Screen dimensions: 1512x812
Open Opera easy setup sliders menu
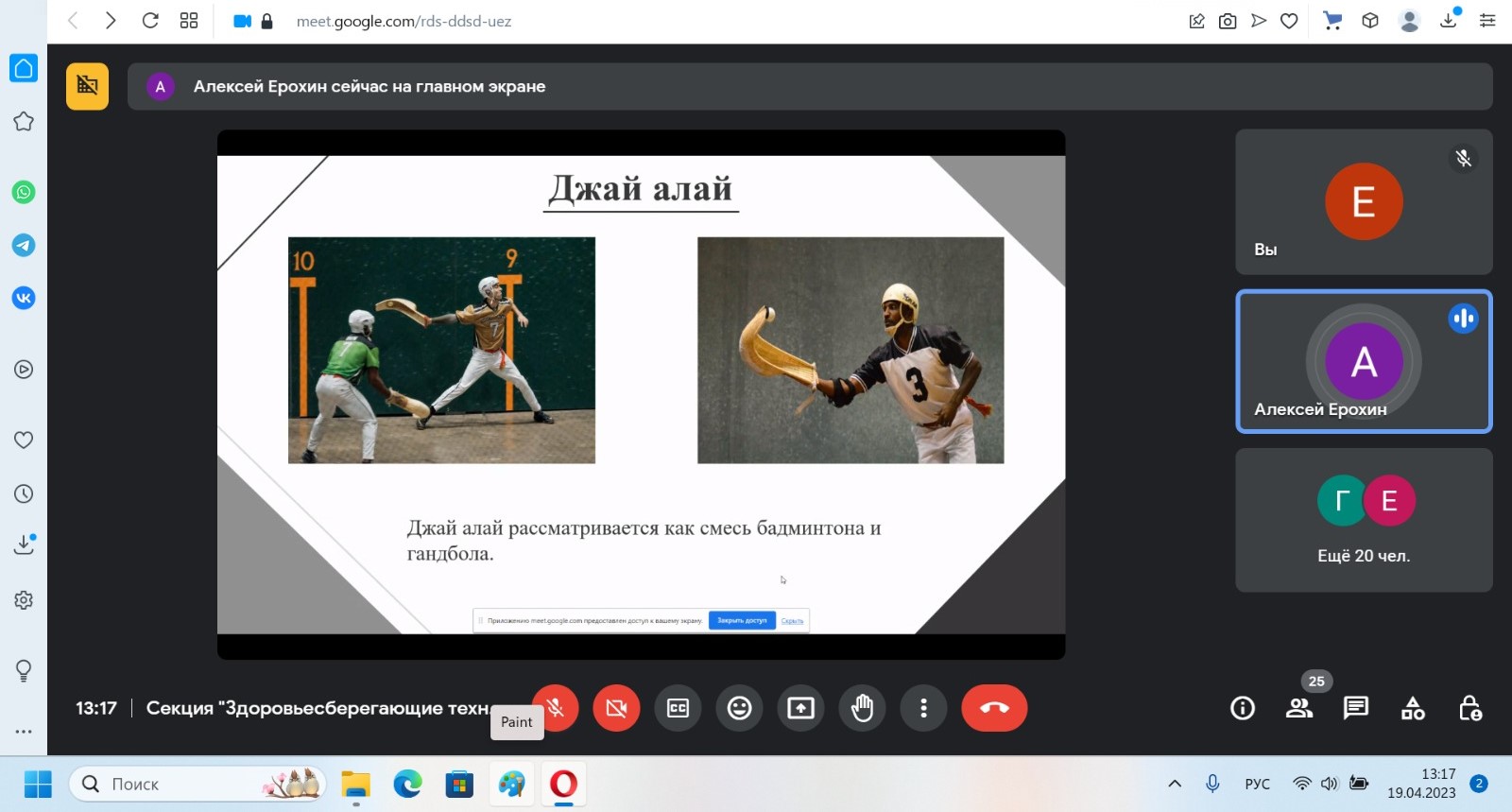[1487, 21]
